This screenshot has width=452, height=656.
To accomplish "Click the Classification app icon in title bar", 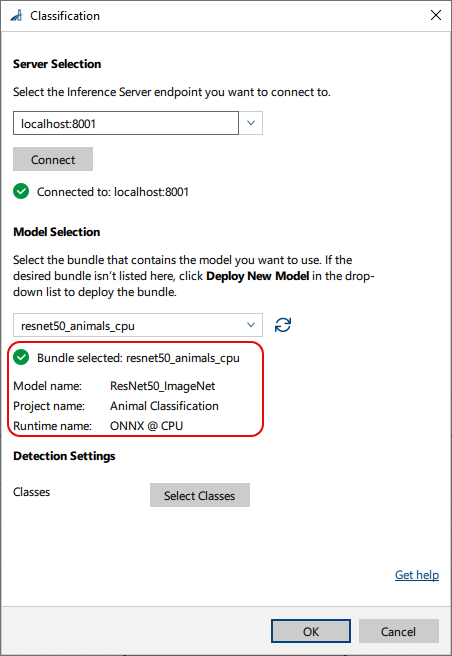I will click(x=16, y=15).
